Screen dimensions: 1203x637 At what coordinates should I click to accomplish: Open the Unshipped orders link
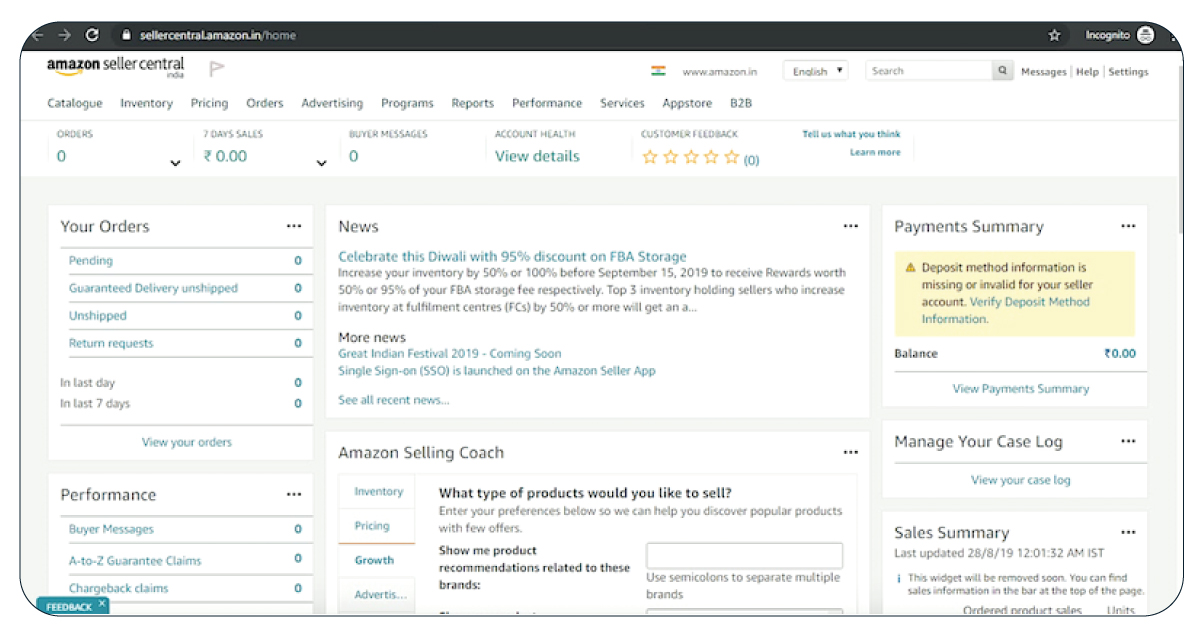[x=98, y=316]
